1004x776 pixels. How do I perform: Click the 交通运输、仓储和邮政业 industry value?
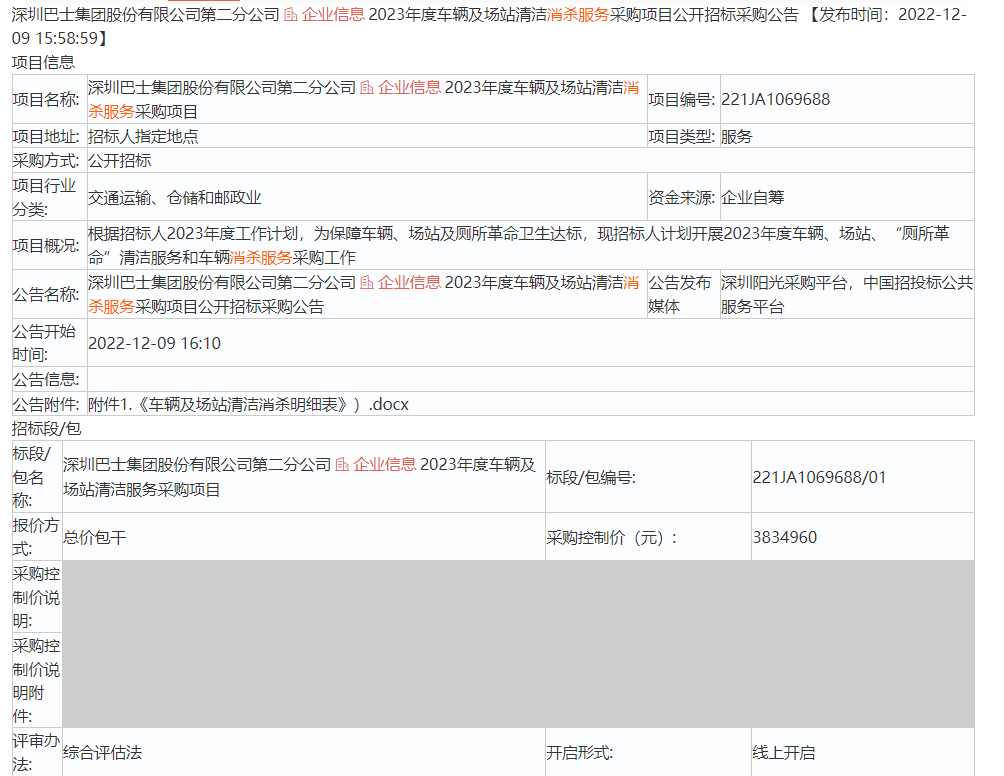pyautogui.click(x=174, y=197)
